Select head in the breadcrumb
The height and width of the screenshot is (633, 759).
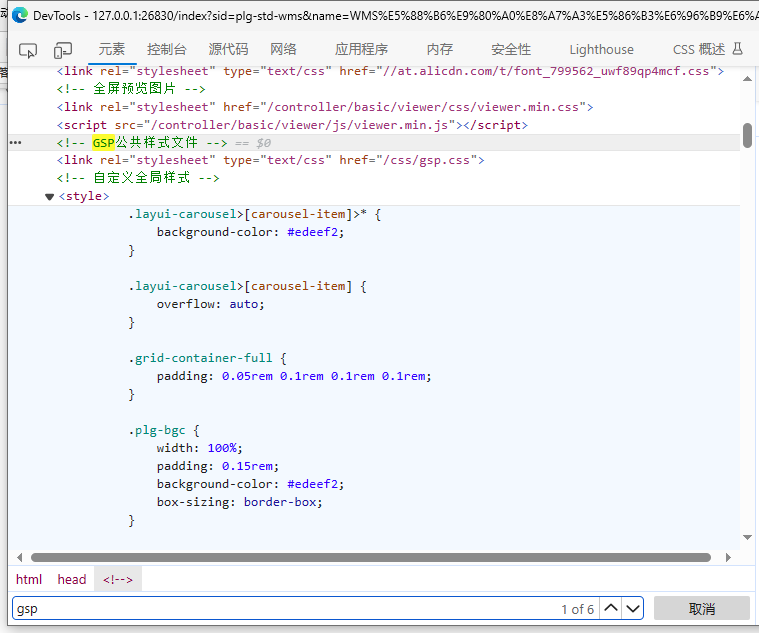[72, 579]
